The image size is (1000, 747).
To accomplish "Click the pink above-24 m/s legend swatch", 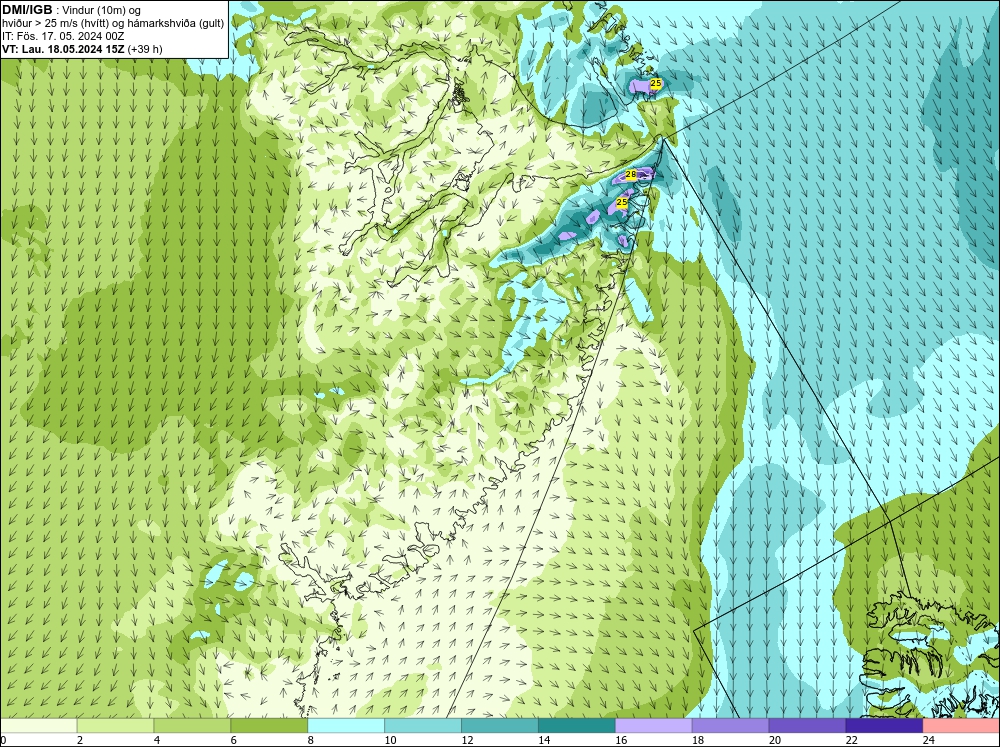I will (x=961, y=725).
